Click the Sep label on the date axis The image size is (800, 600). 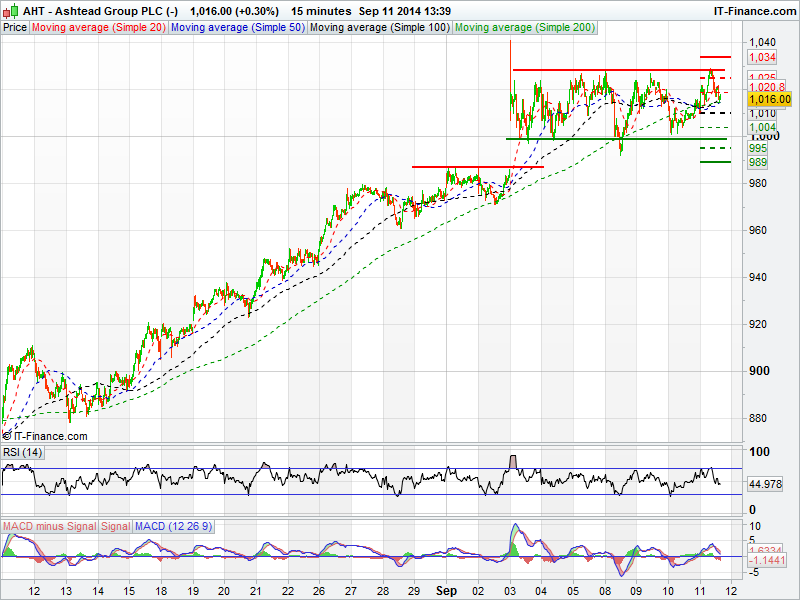pos(445,591)
